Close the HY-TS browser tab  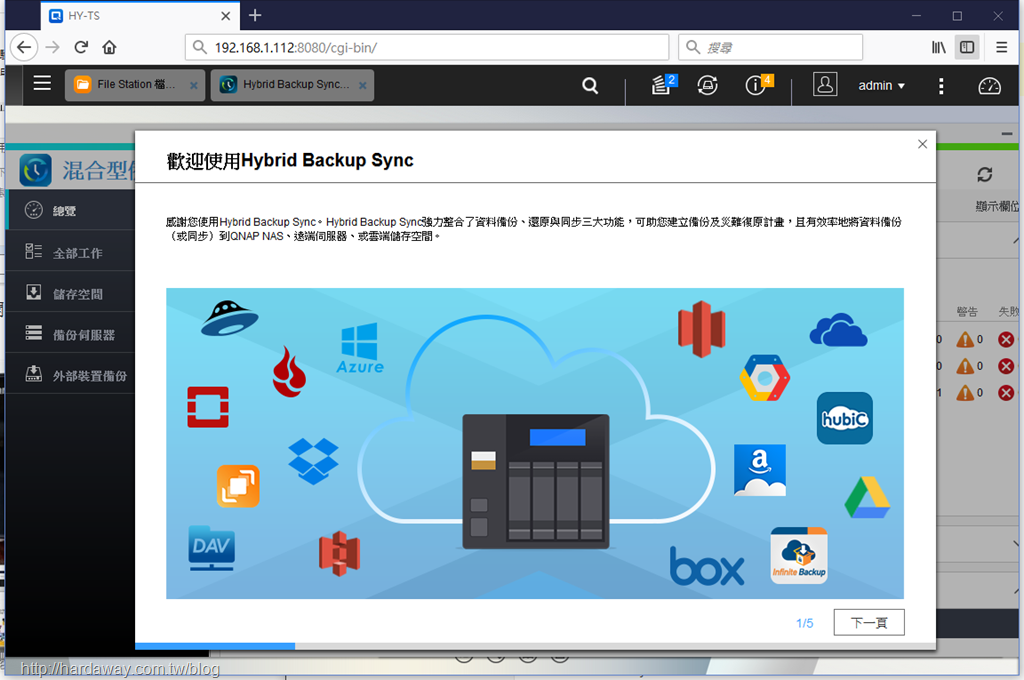coord(225,16)
